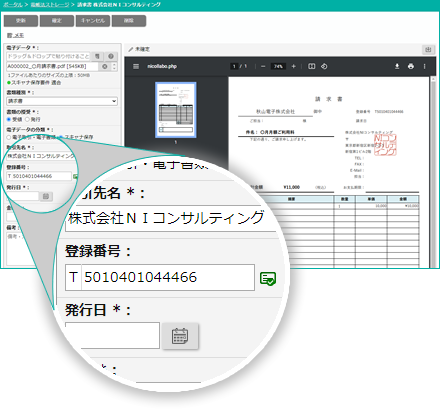Download the PDF via download icon

pyautogui.click(x=397, y=66)
